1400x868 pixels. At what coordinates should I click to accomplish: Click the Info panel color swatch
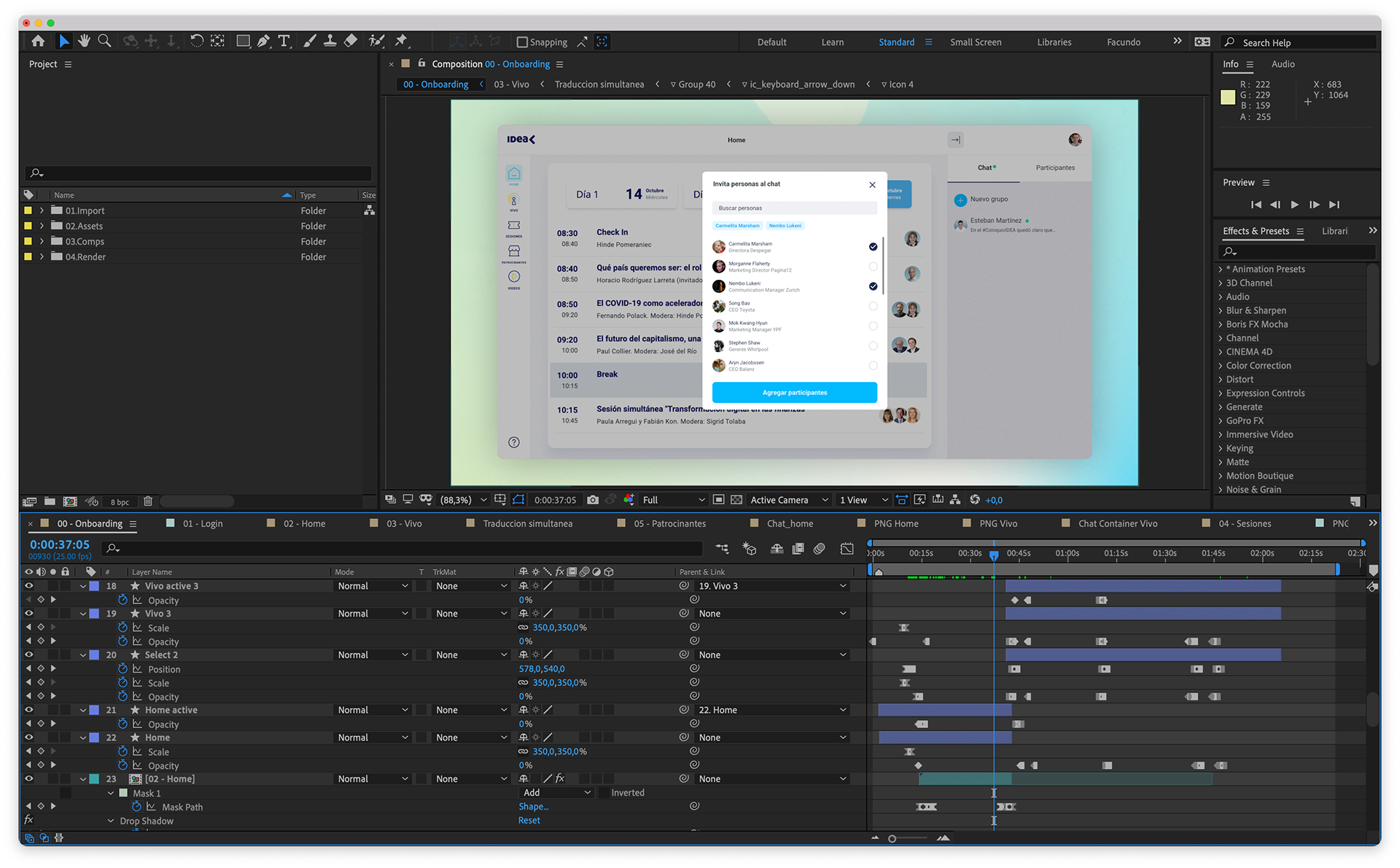(x=1228, y=98)
